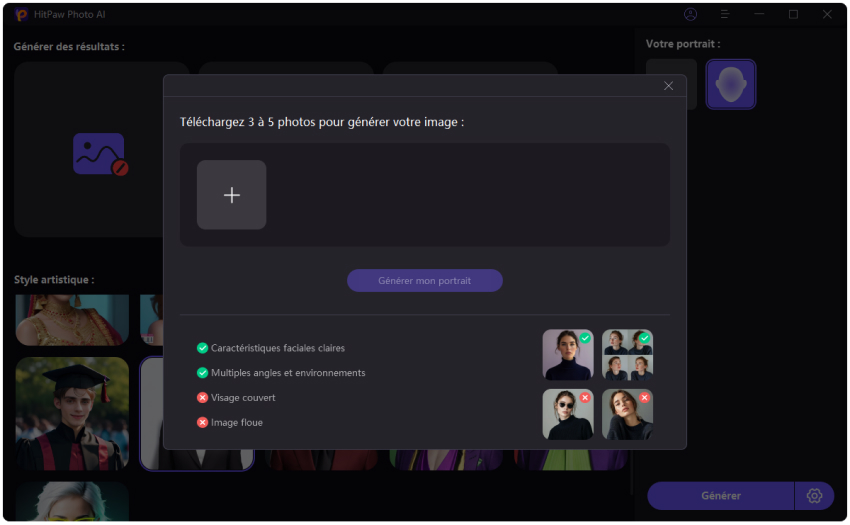
Task: Click green check beside Caractéristiques faciales claires
Action: pyautogui.click(x=202, y=348)
